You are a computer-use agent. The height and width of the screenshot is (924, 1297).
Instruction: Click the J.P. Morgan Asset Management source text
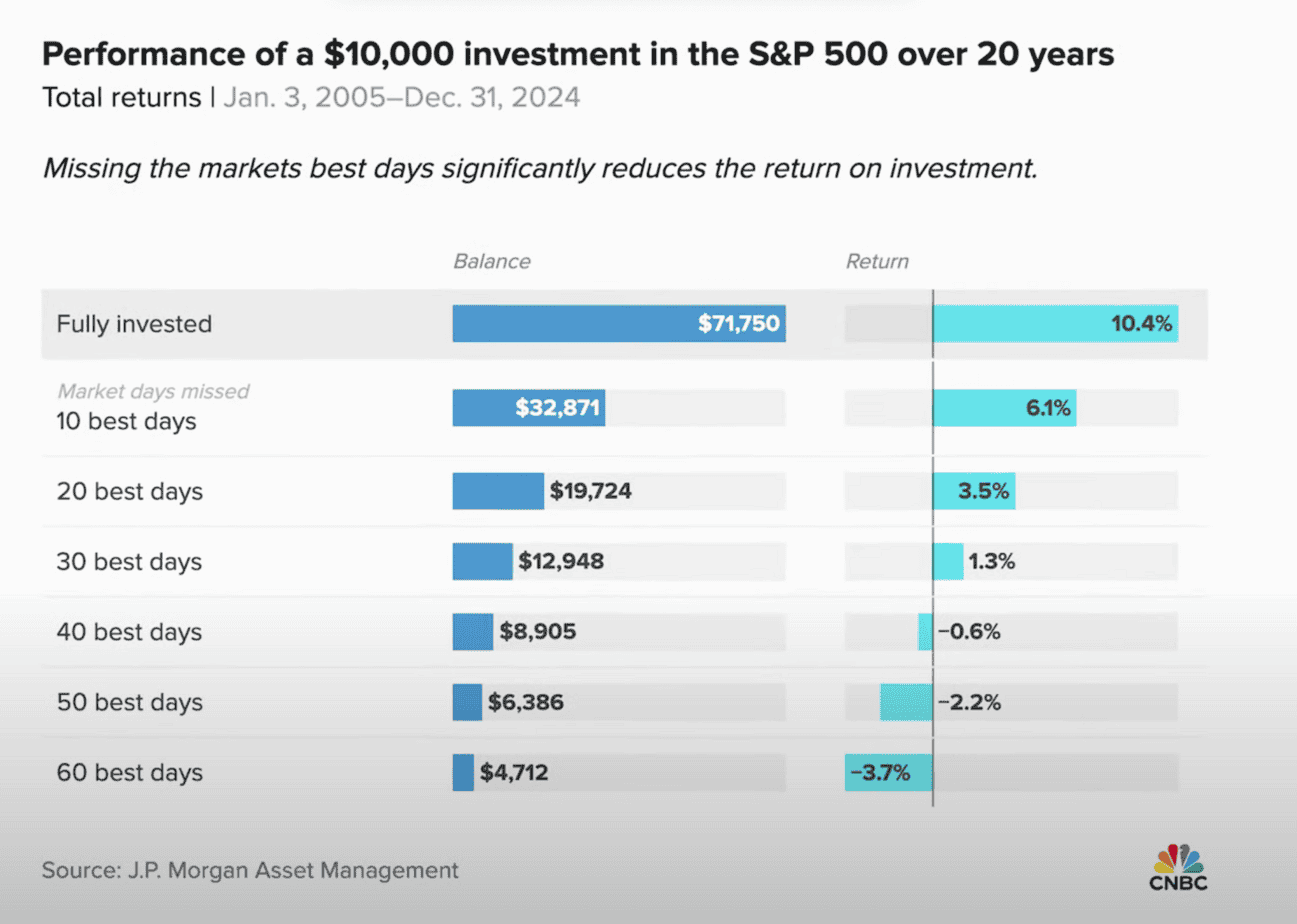pos(250,869)
